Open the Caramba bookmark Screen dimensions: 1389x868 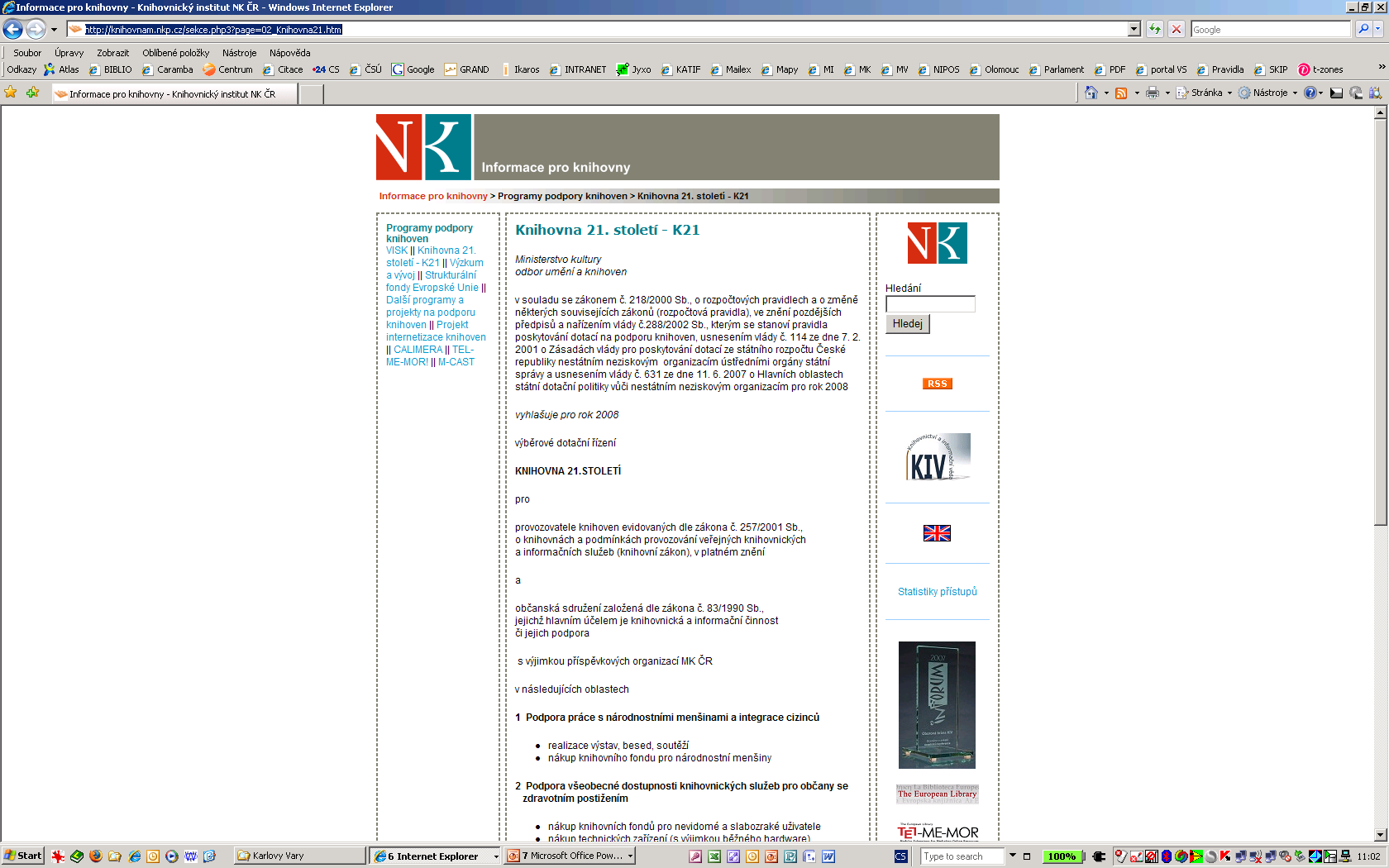click(167, 69)
